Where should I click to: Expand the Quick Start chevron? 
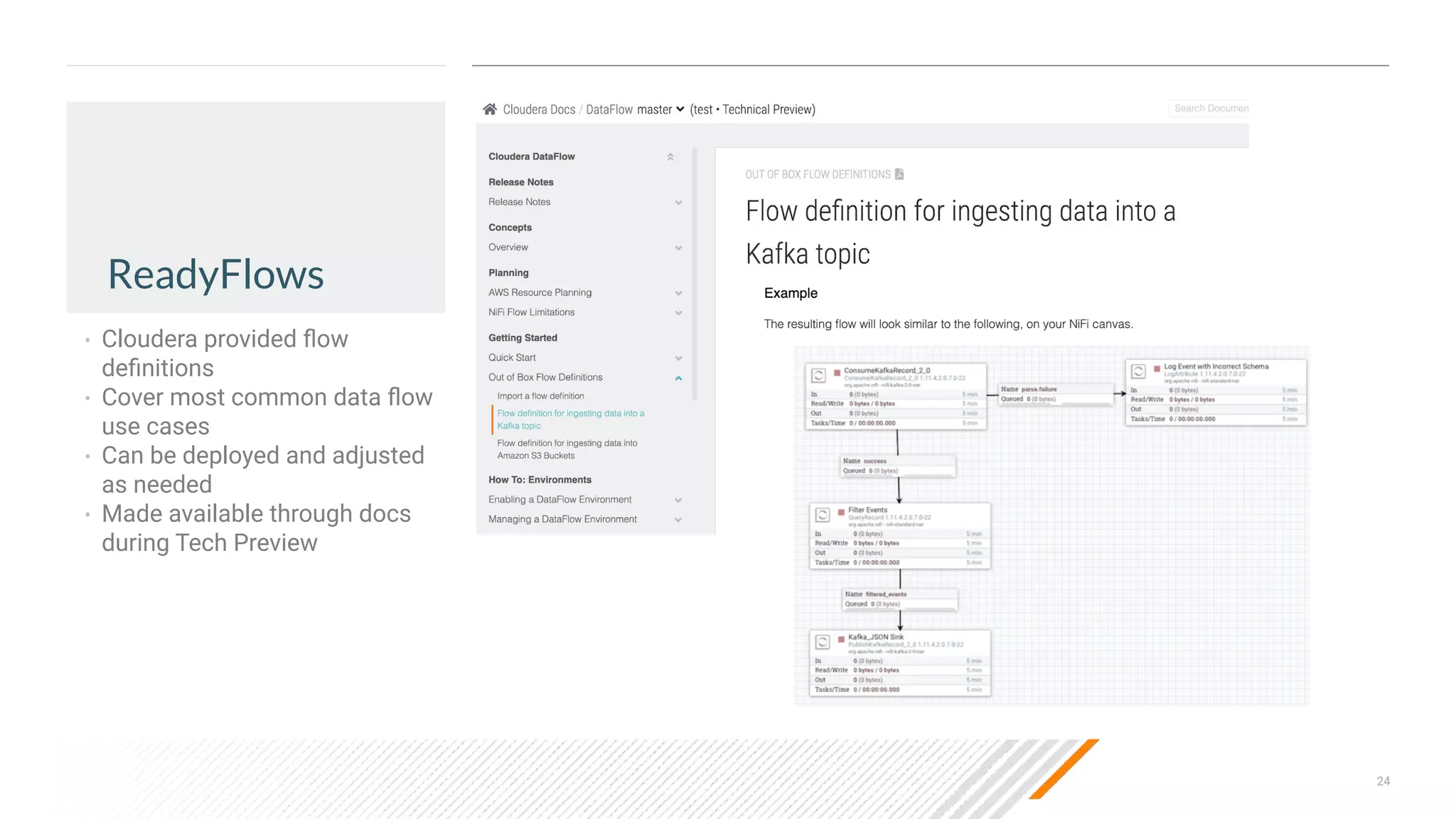click(x=678, y=358)
